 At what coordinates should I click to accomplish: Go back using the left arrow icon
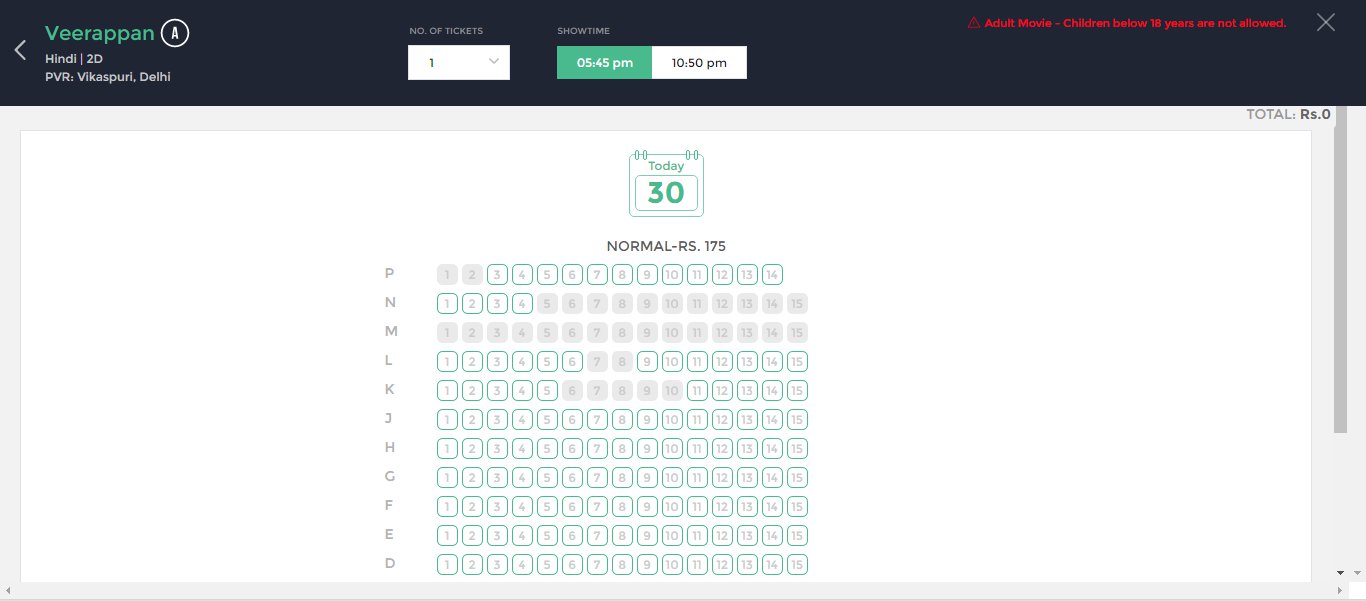pyautogui.click(x=20, y=51)
